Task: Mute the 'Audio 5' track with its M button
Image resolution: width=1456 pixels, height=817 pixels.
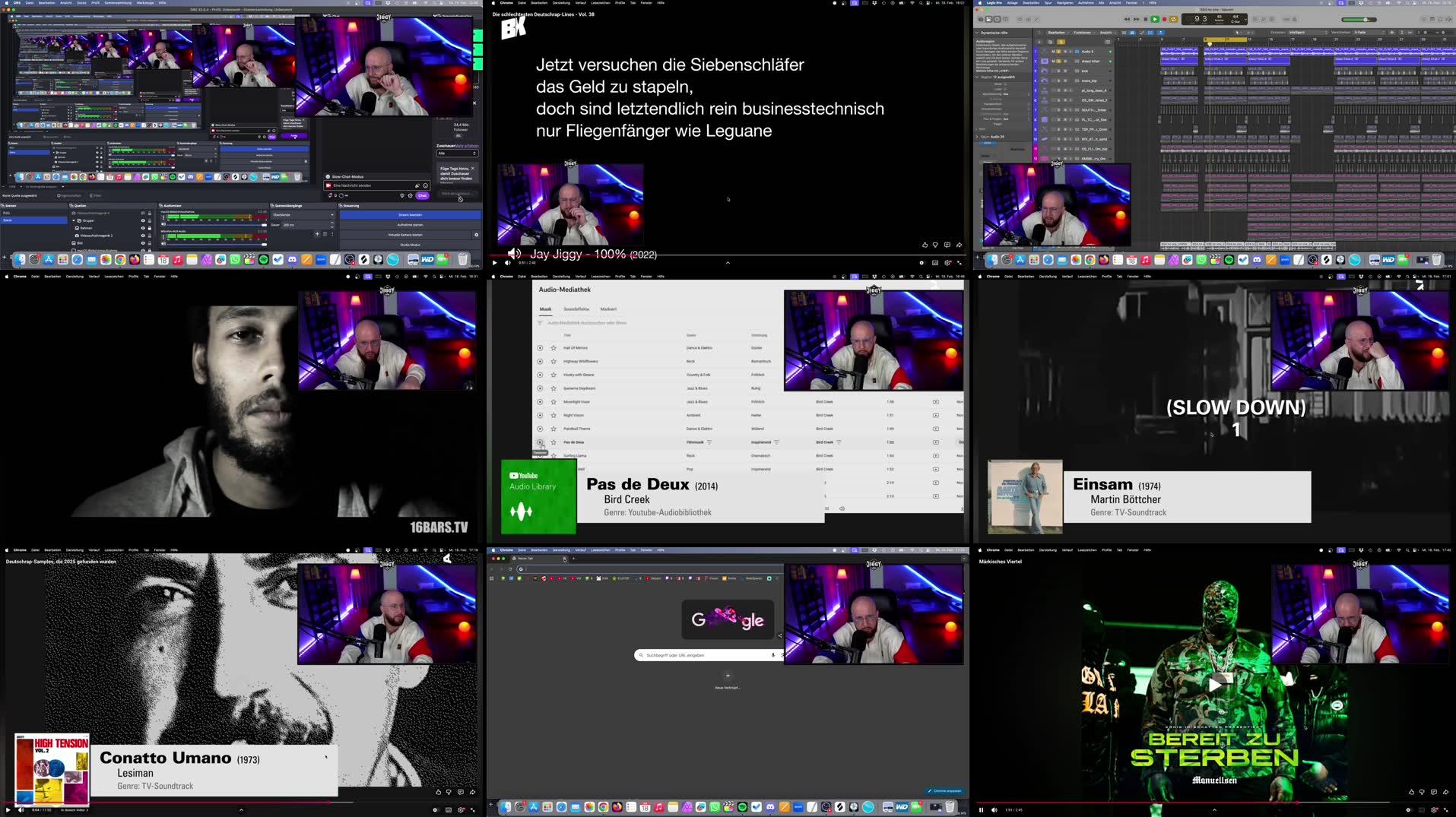Action: click(x=1053, y=52)
